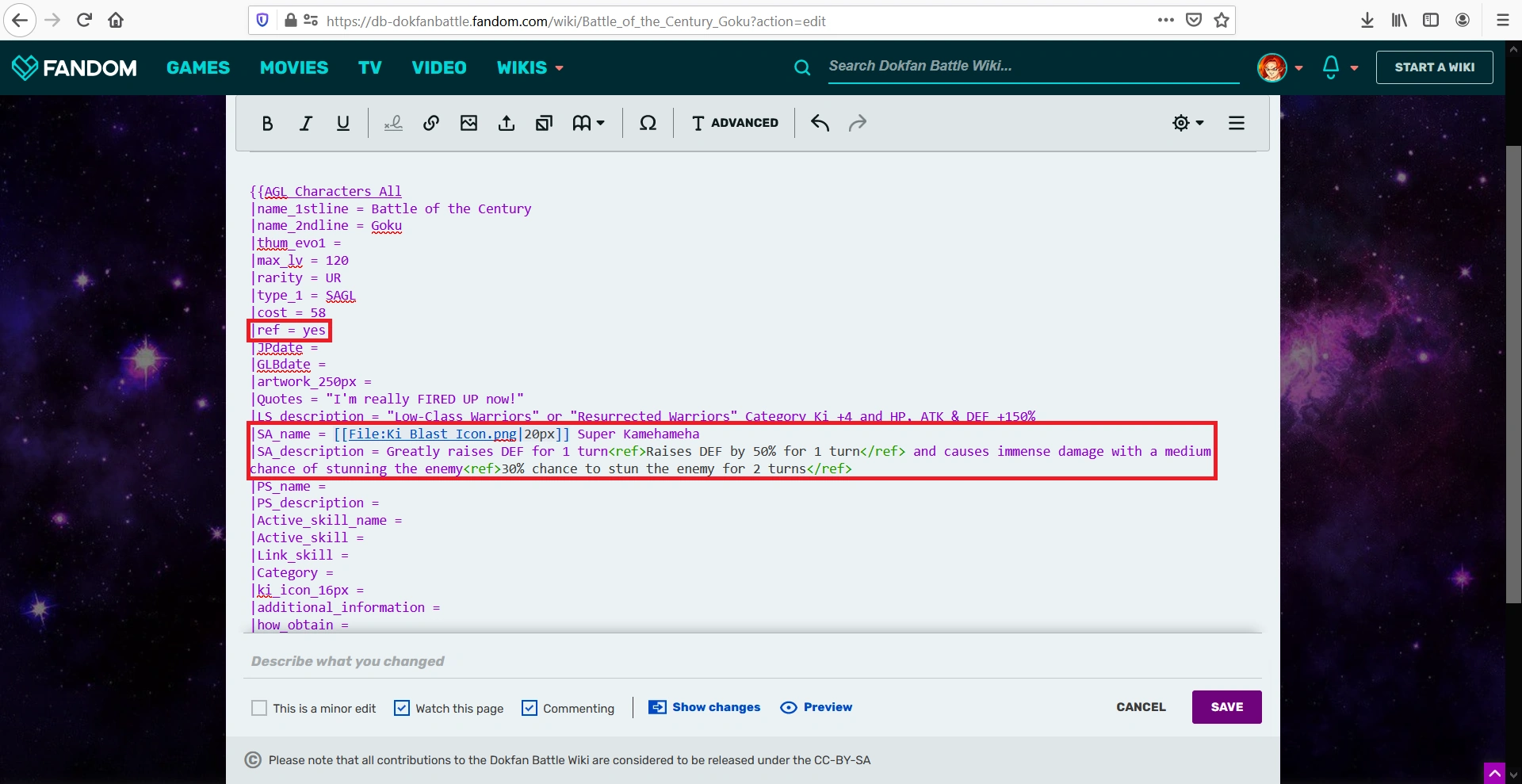Insert an image into the page
This screenshot has width=1522, height=784.
(469, 123)
